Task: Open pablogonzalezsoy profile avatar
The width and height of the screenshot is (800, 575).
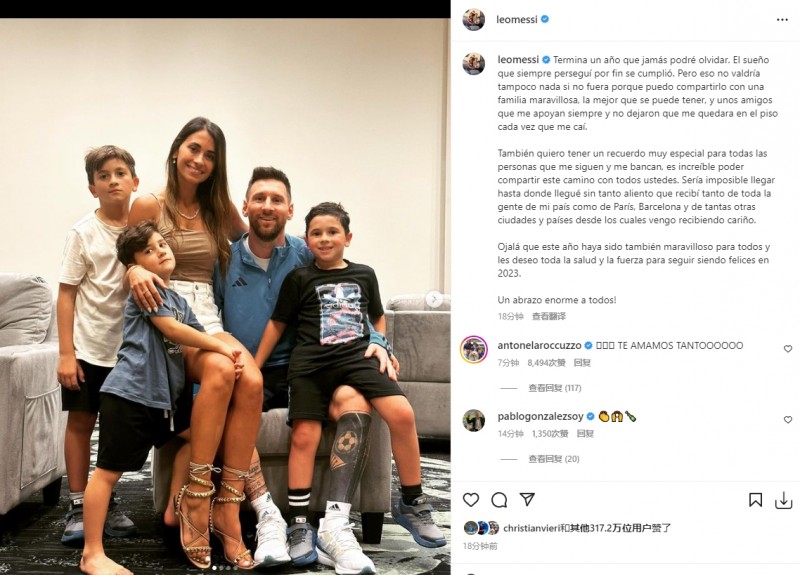Action: pyautogui.click(x=473, y=420)
